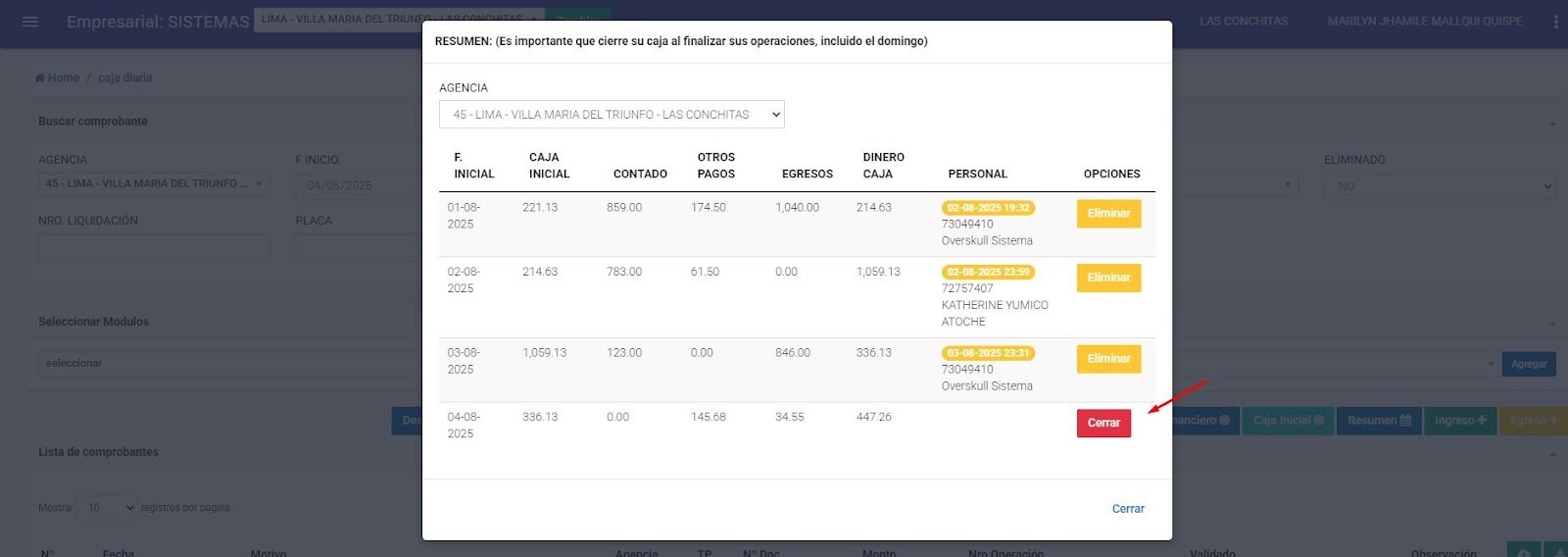Click Eliminar for the 03-08-2025 row

(1107, 359)
